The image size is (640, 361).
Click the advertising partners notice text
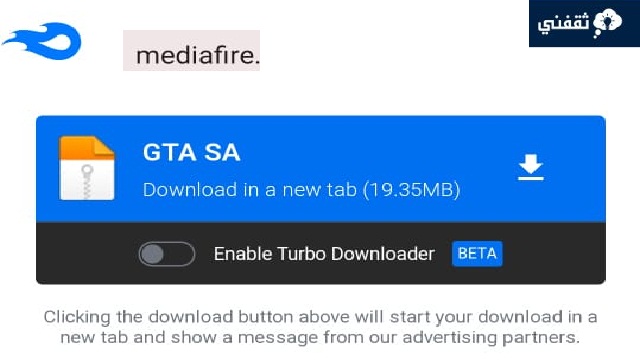(x=320, y=327)
